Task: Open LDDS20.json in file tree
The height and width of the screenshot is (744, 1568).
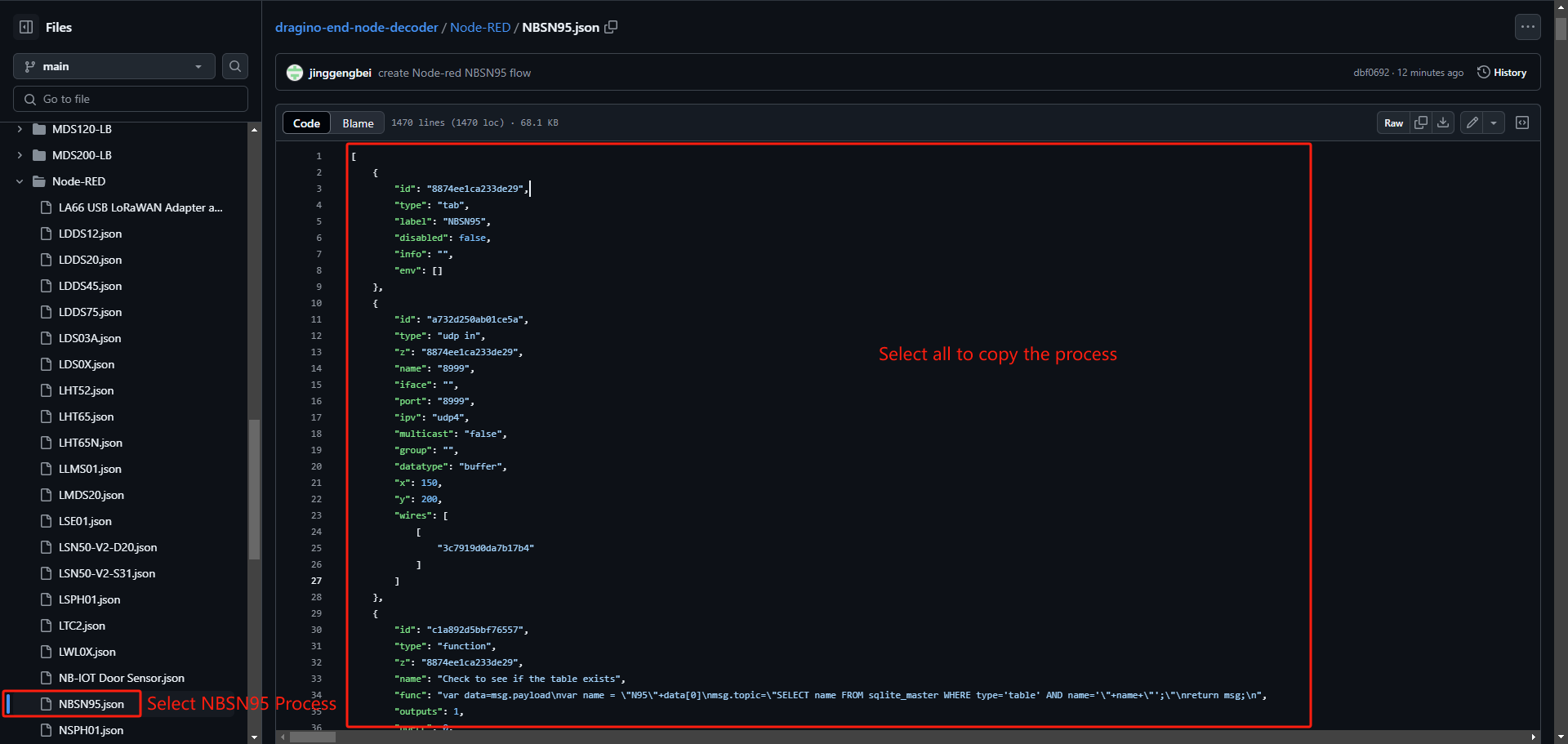Action: (x=90, y=260)
